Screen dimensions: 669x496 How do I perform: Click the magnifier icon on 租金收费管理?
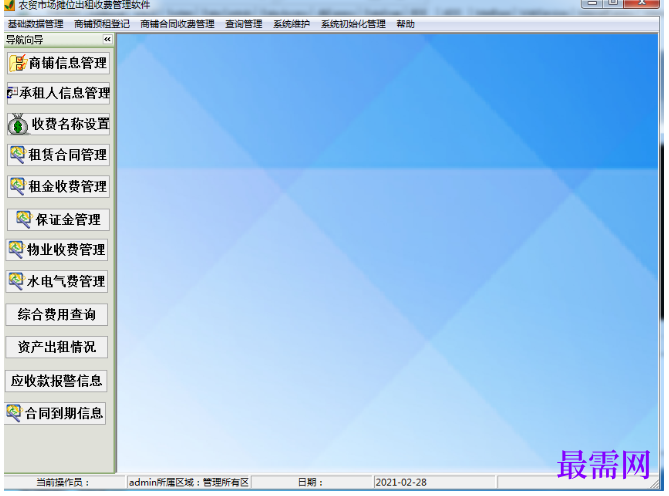pos(17,186)
